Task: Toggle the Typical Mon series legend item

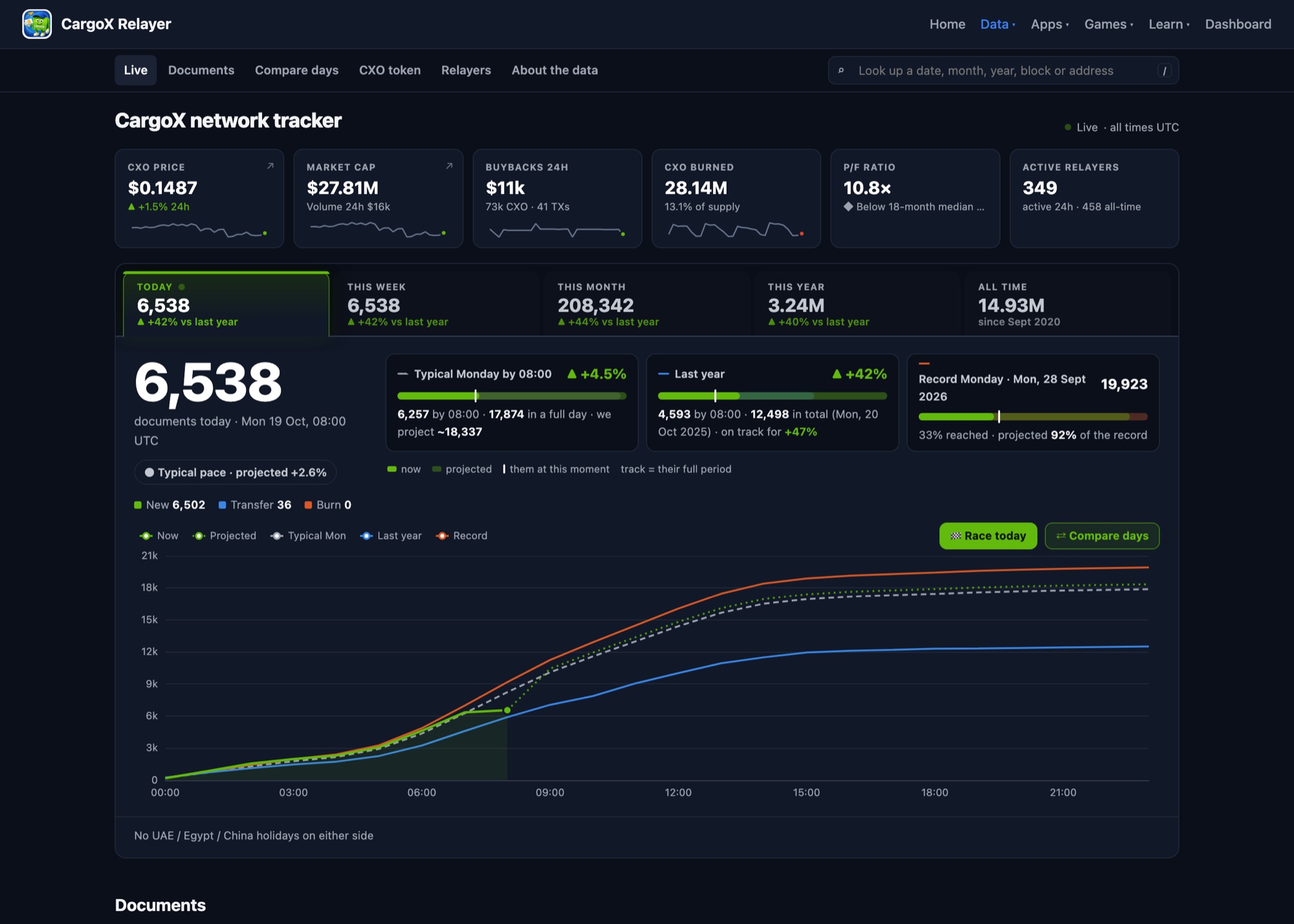Action: pyautogui.click(x=309, y=536)
